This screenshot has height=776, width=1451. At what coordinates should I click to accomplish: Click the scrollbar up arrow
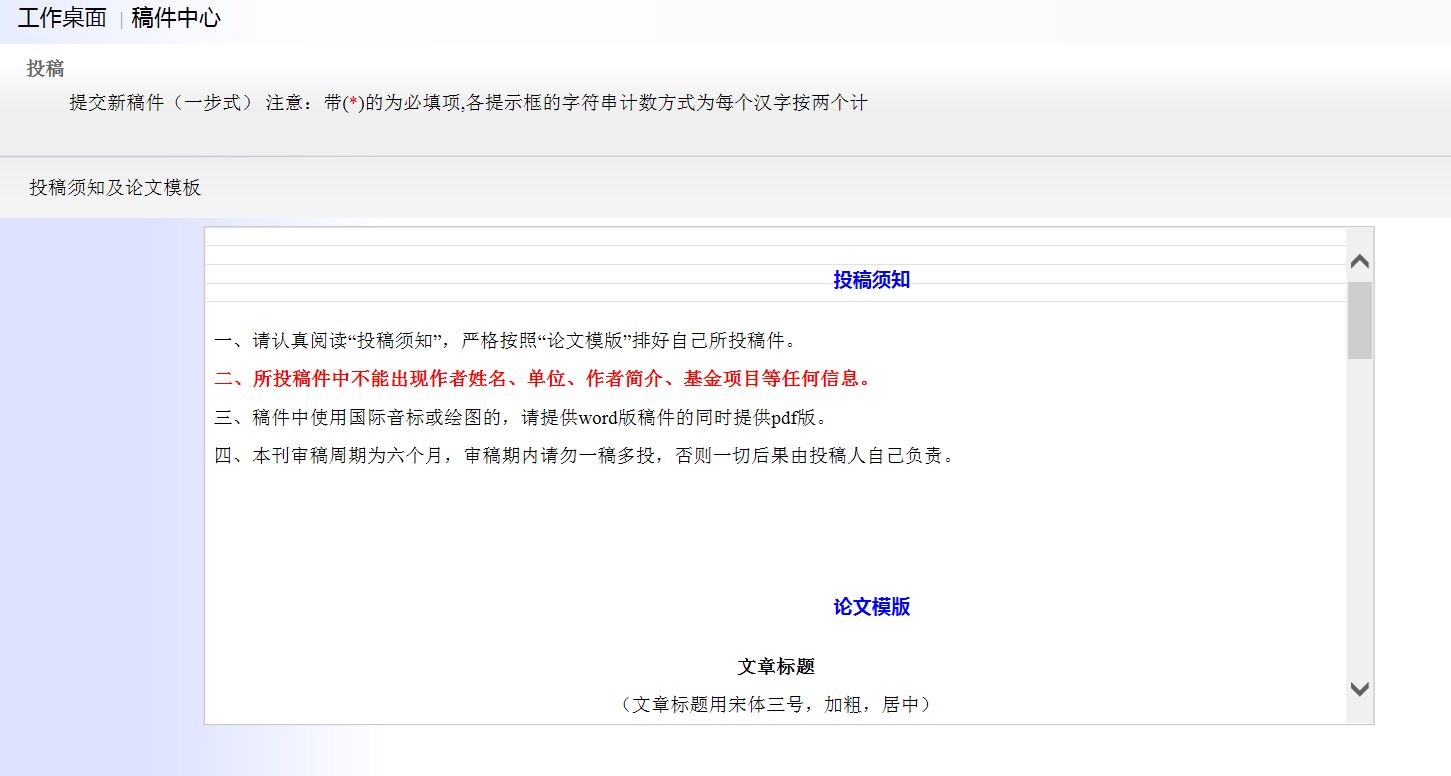pyautogui.click(x=1359, y=262)
